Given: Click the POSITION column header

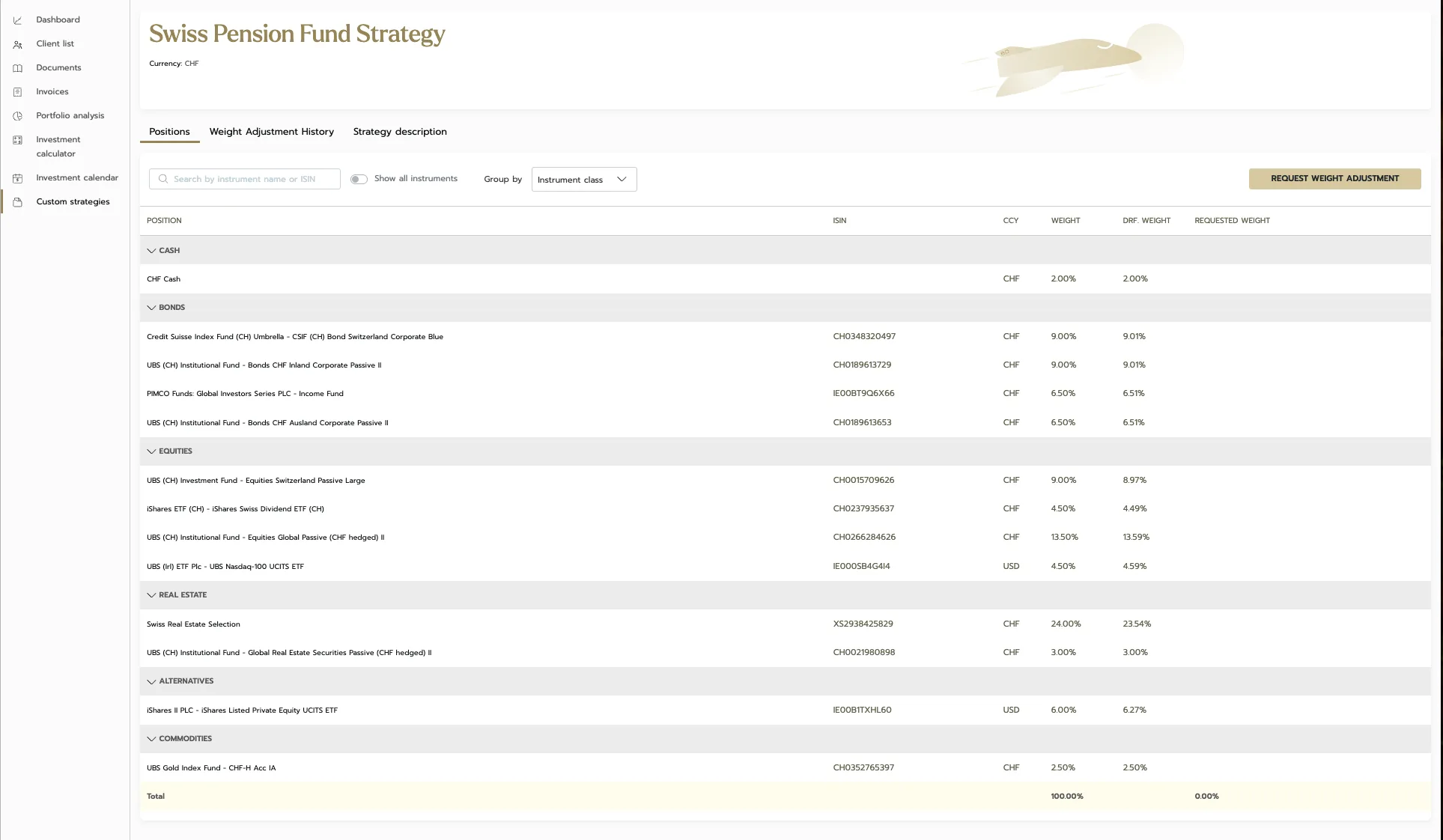Looking at the screenshot, I should (x=164, y=220).
